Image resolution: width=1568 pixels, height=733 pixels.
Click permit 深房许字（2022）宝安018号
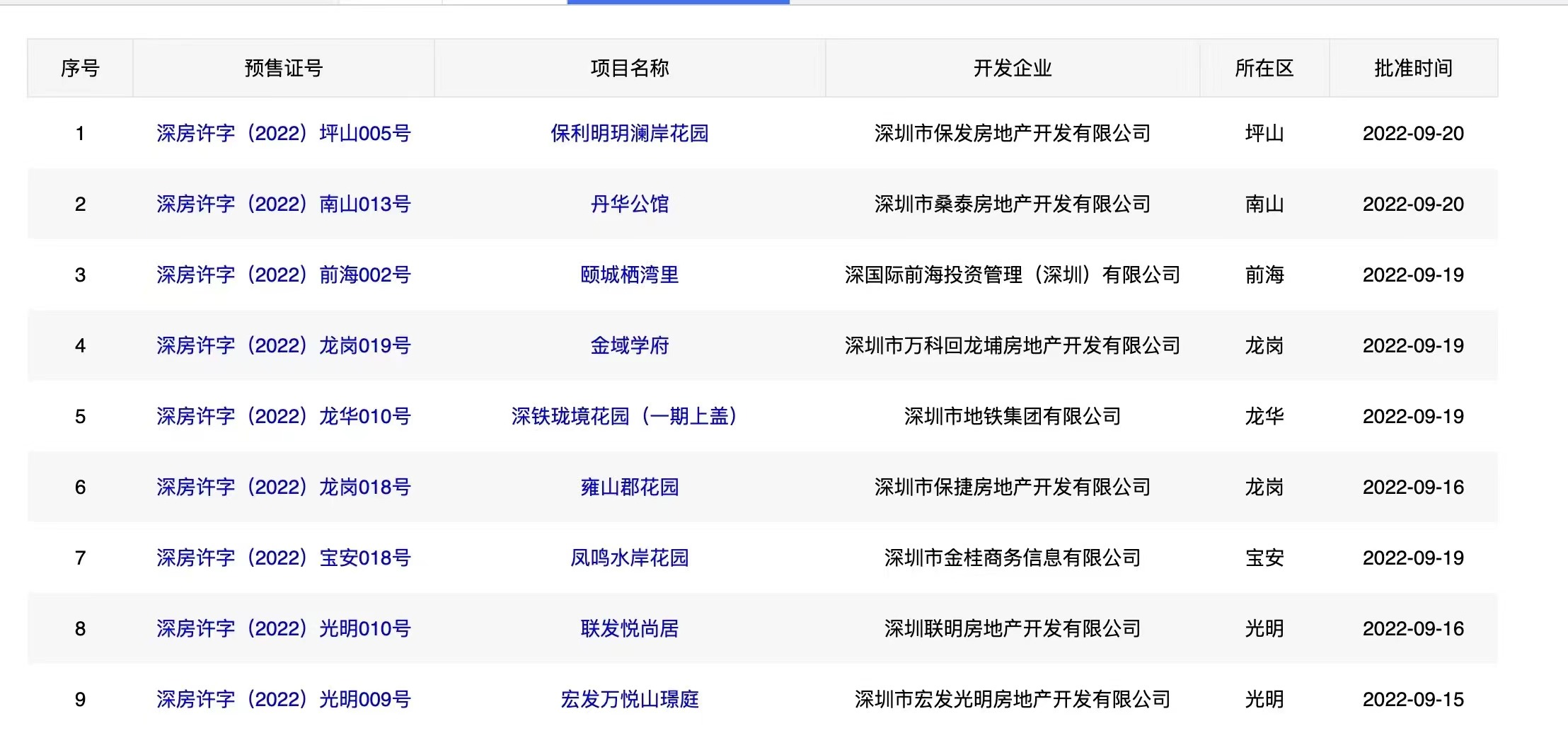point(283,558)
